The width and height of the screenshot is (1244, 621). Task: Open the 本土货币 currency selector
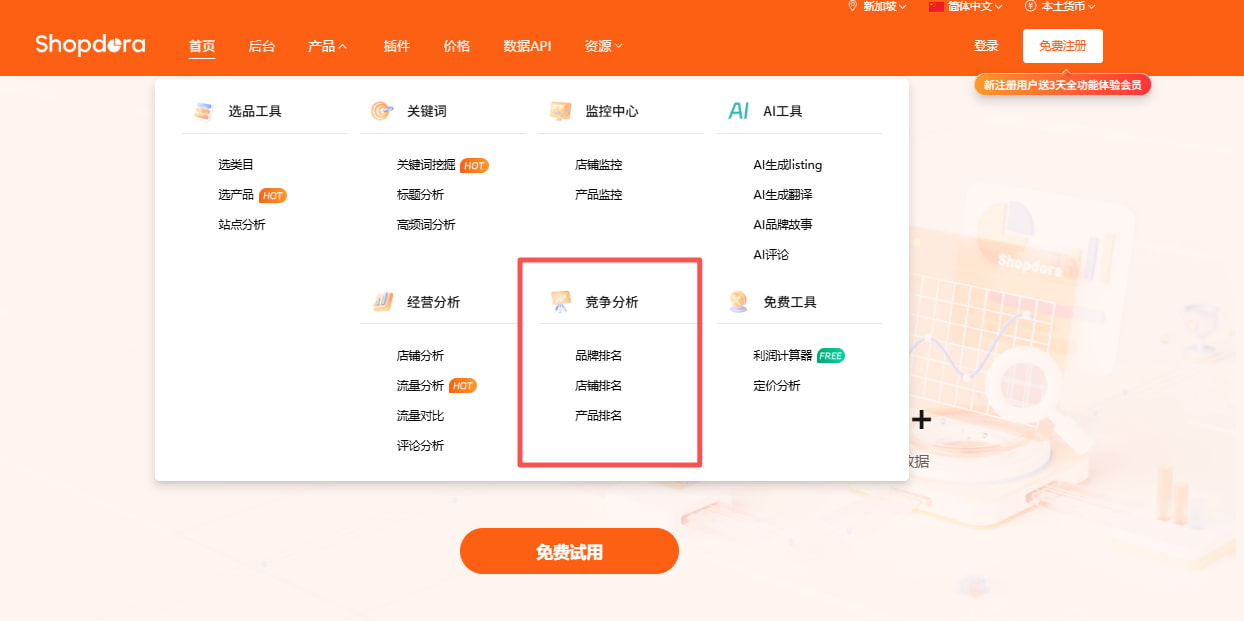pyautogui.click(x=1060, y=6)
